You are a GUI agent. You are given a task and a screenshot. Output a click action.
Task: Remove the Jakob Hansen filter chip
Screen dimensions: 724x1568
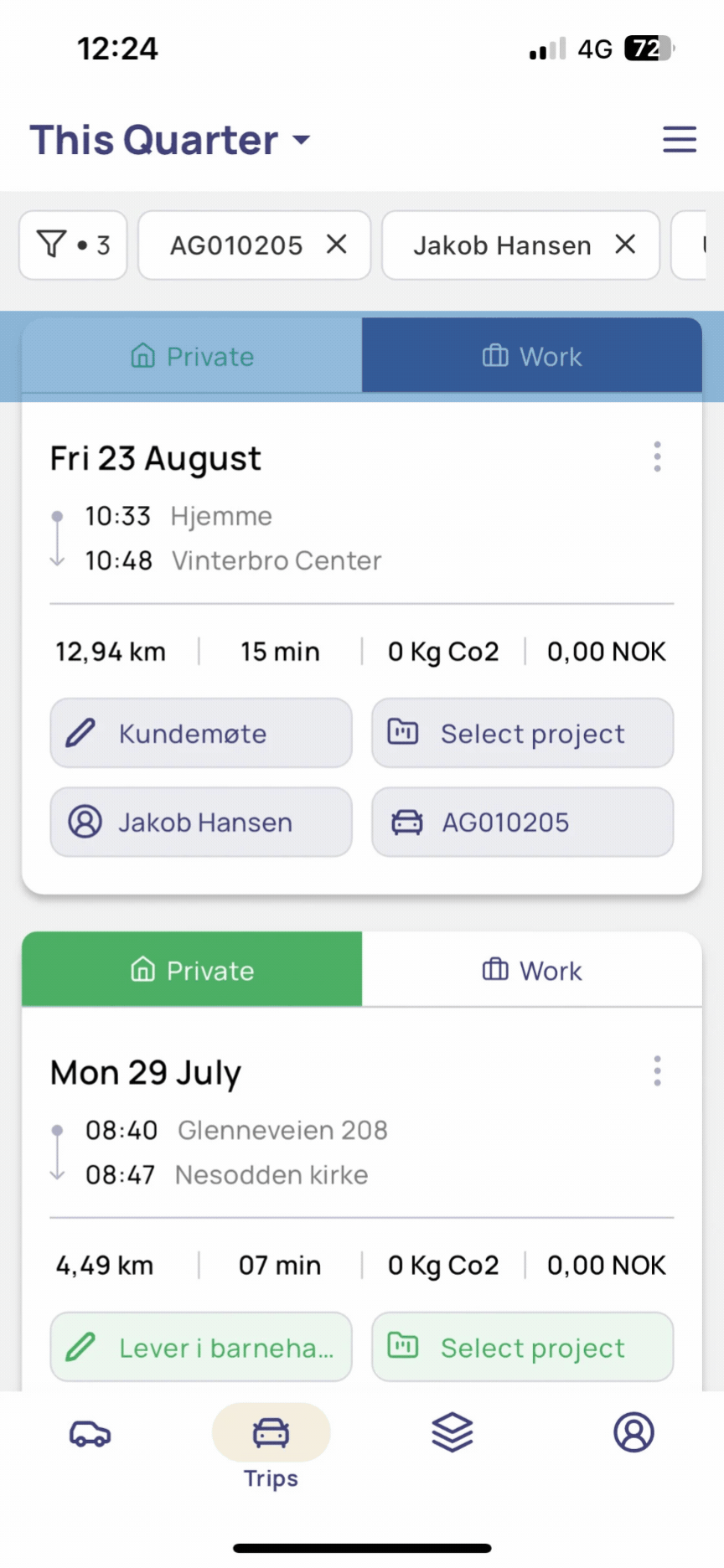625,245
